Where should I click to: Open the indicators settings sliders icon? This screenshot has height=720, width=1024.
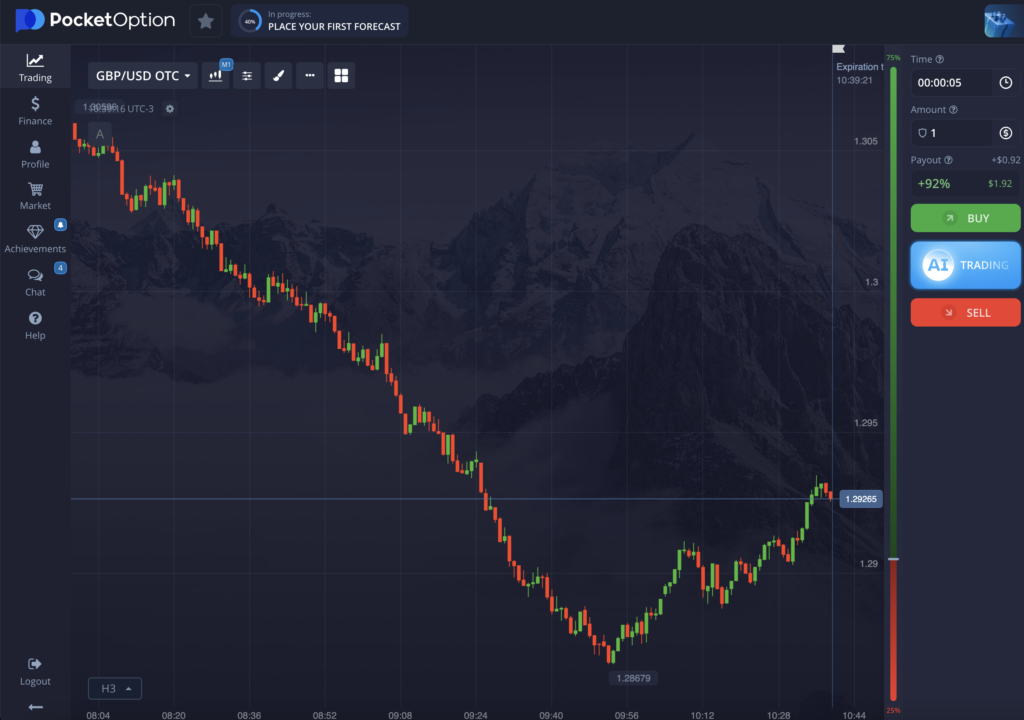coord(248,76)
